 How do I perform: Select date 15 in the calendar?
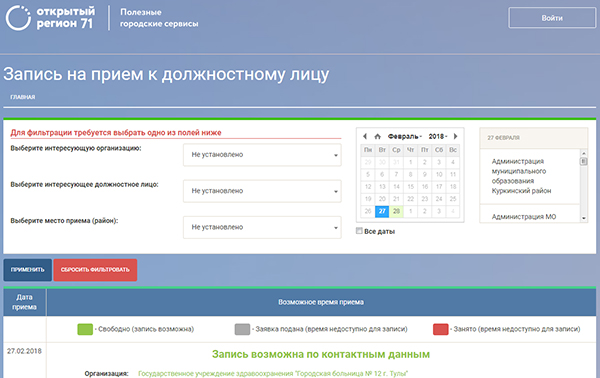(410, 187)
